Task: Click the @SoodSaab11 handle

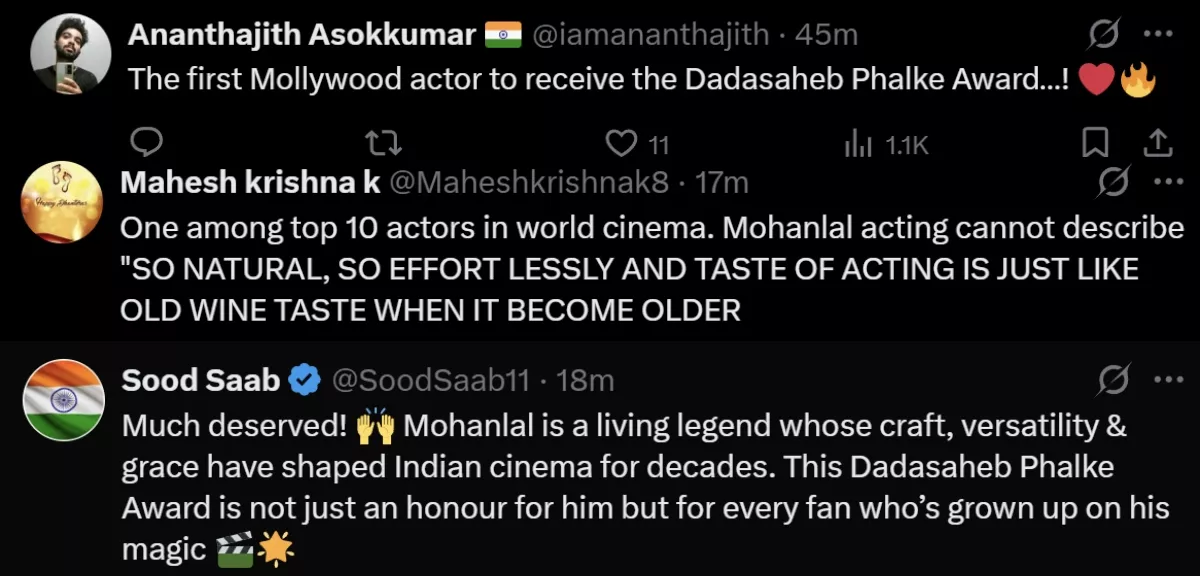Action: point(432,380)
